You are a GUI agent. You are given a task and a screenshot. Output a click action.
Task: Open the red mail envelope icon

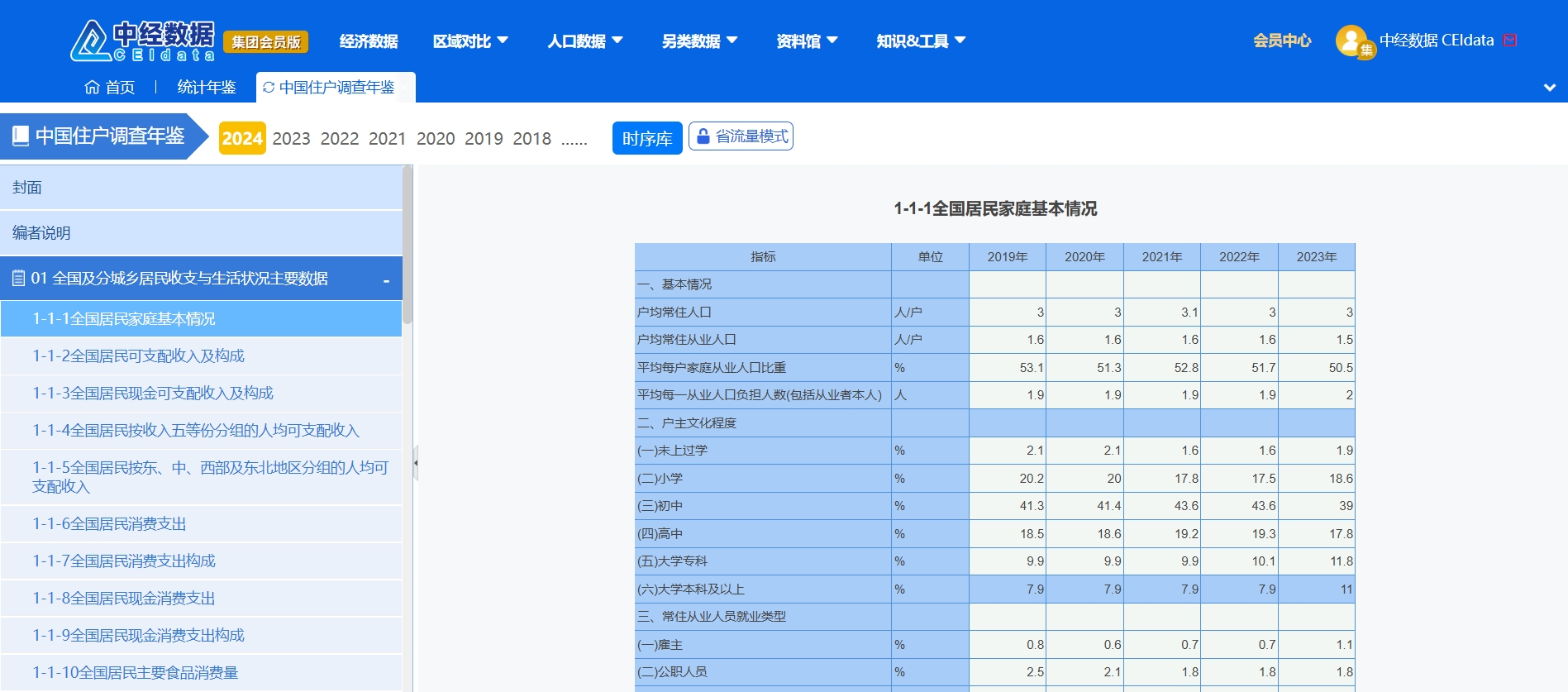pyautogui.click(x=1510, y=41)
